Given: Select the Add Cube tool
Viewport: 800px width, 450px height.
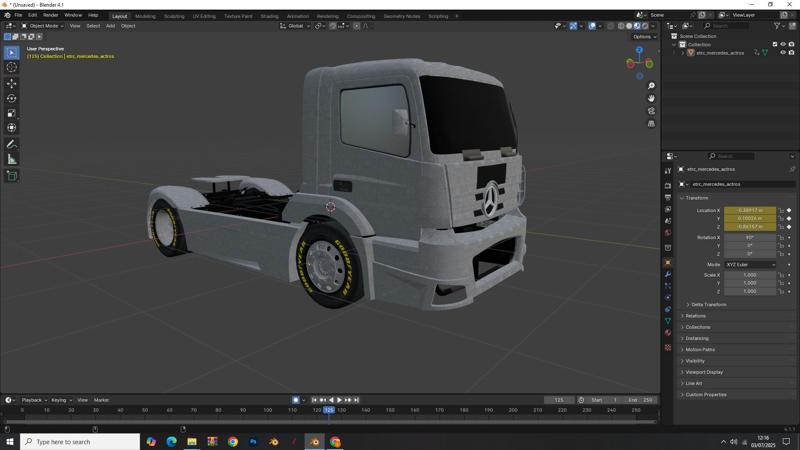Looking at the screenshot, I should (12, 176).
